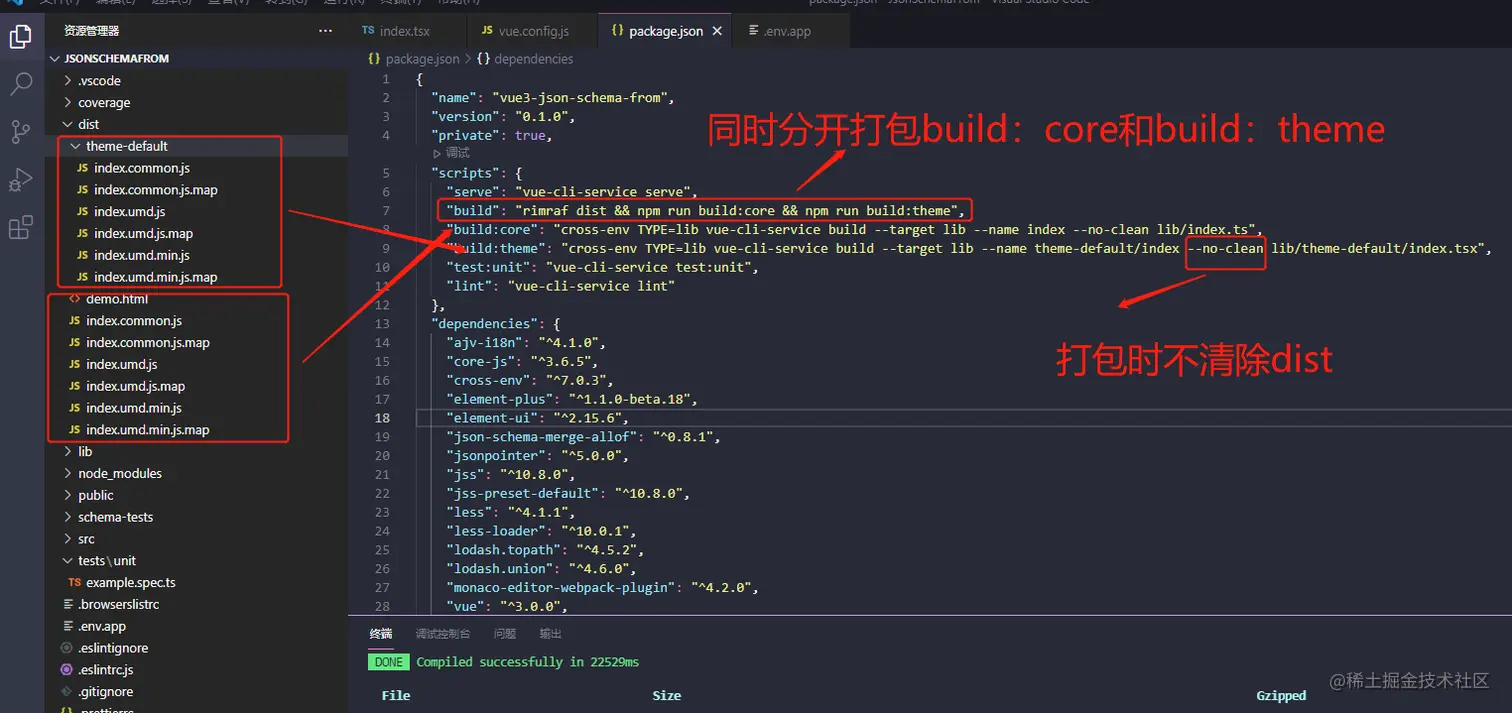Open the Source Control view
The height and width of the screenshot is (713, 1512).
(x=21, y=132)
